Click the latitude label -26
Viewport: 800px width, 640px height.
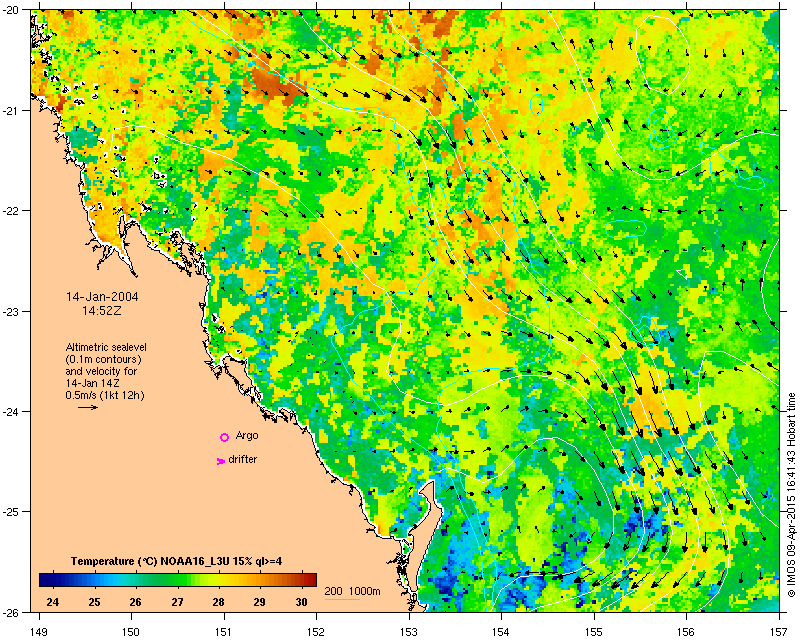pyautogui.click(x=11, y=612)
